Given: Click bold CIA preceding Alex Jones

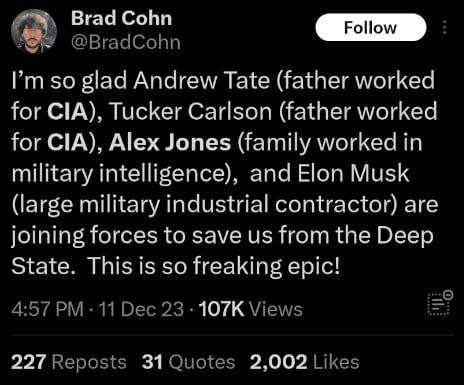Looking at the screenshot, I should point(67,142).
